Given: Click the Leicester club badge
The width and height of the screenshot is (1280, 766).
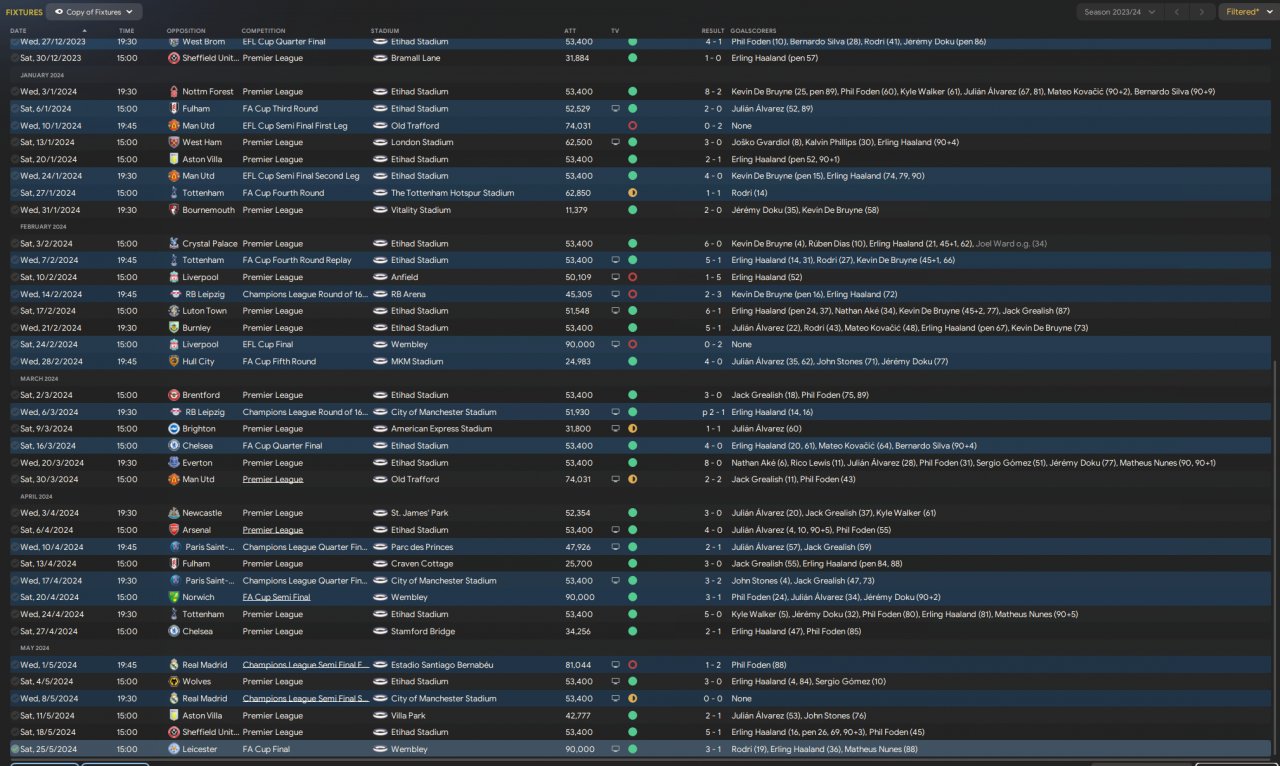Looking at the screenshot, I should [x=174, y=749].
